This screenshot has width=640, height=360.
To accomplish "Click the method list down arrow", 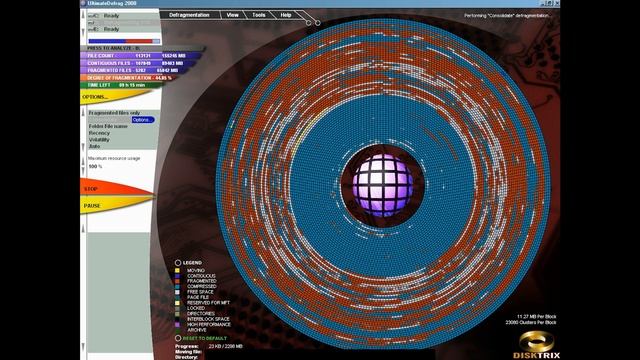I will click(84, 146).
